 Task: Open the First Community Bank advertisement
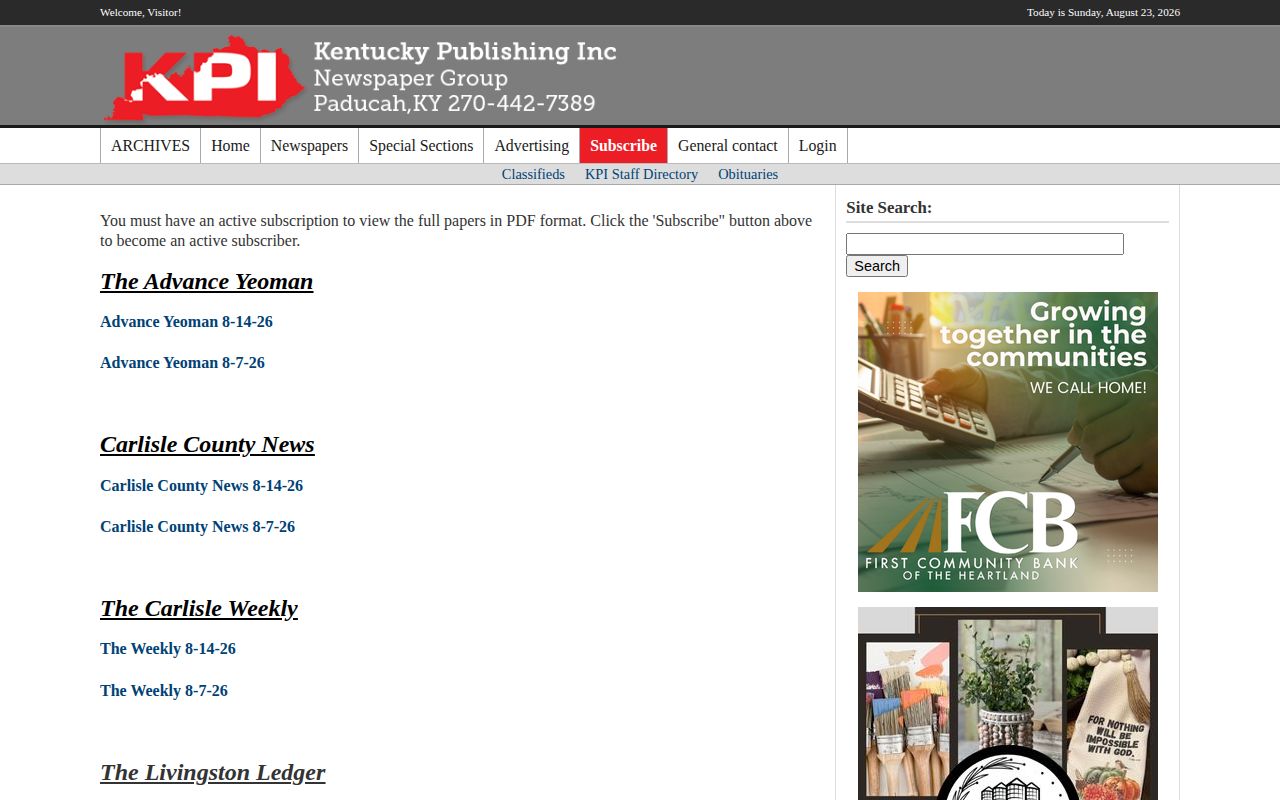[1008, 442]
